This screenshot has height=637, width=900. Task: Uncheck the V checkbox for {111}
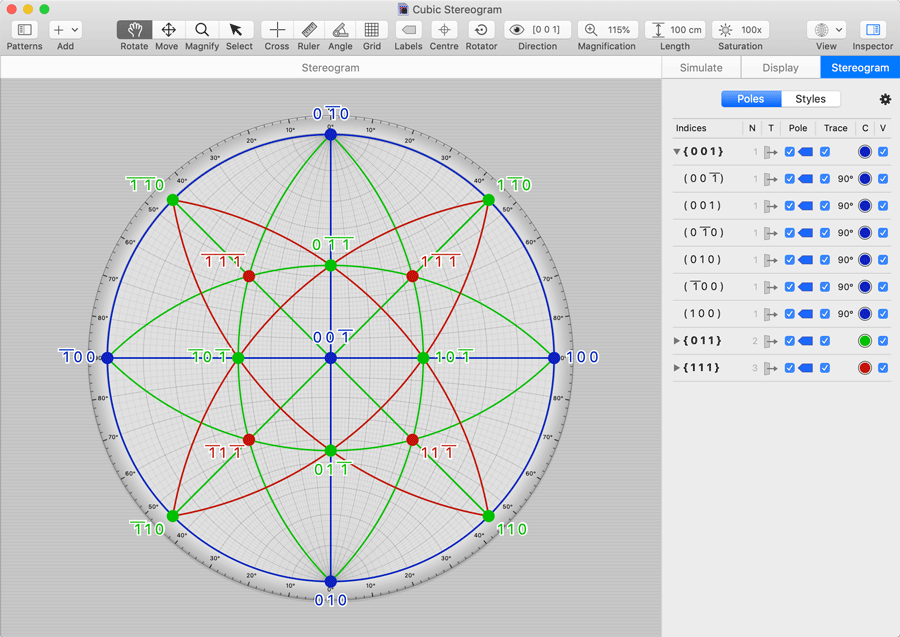[883, 368]
